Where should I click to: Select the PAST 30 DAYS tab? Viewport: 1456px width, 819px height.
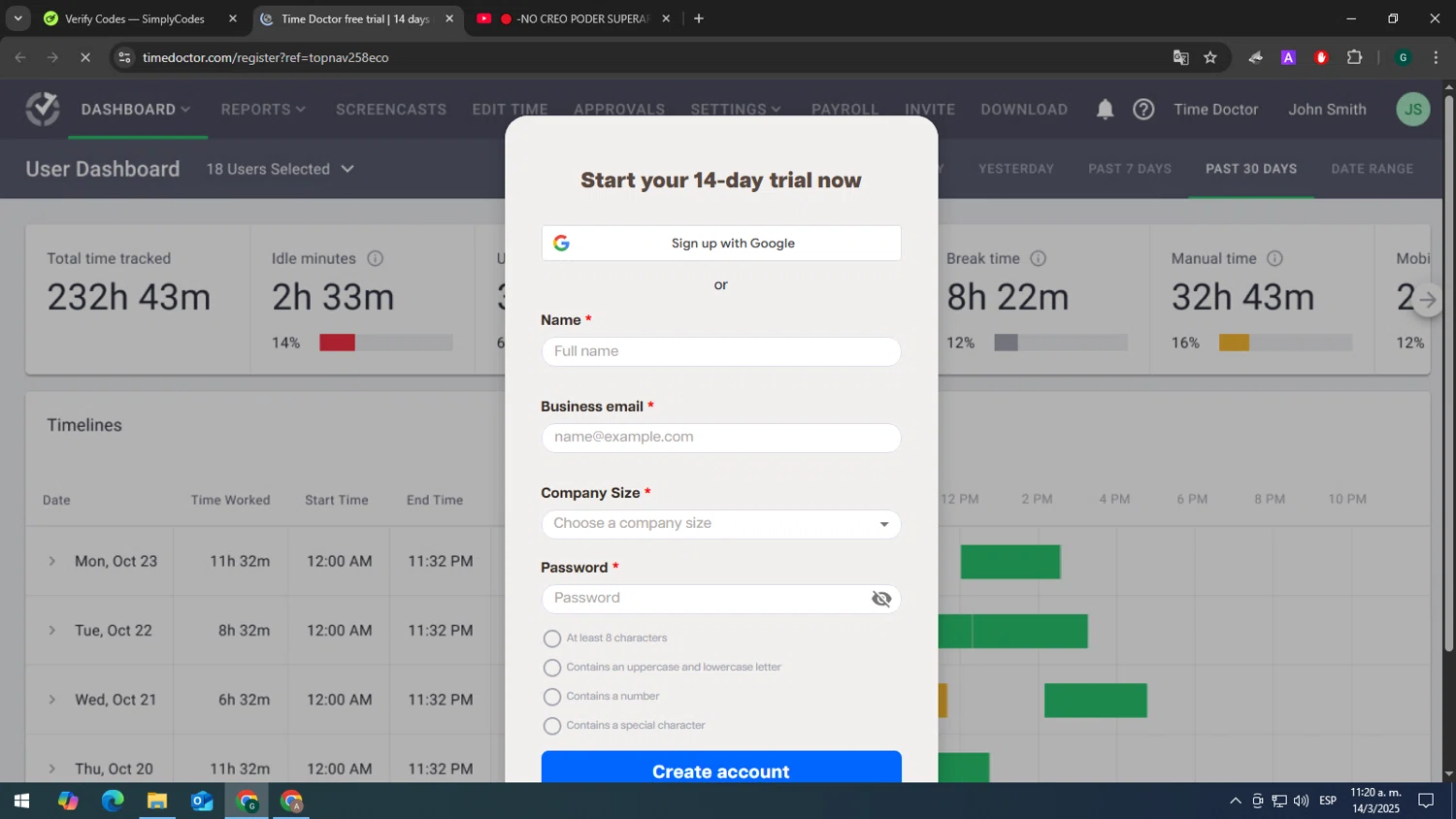[1251, 169]
